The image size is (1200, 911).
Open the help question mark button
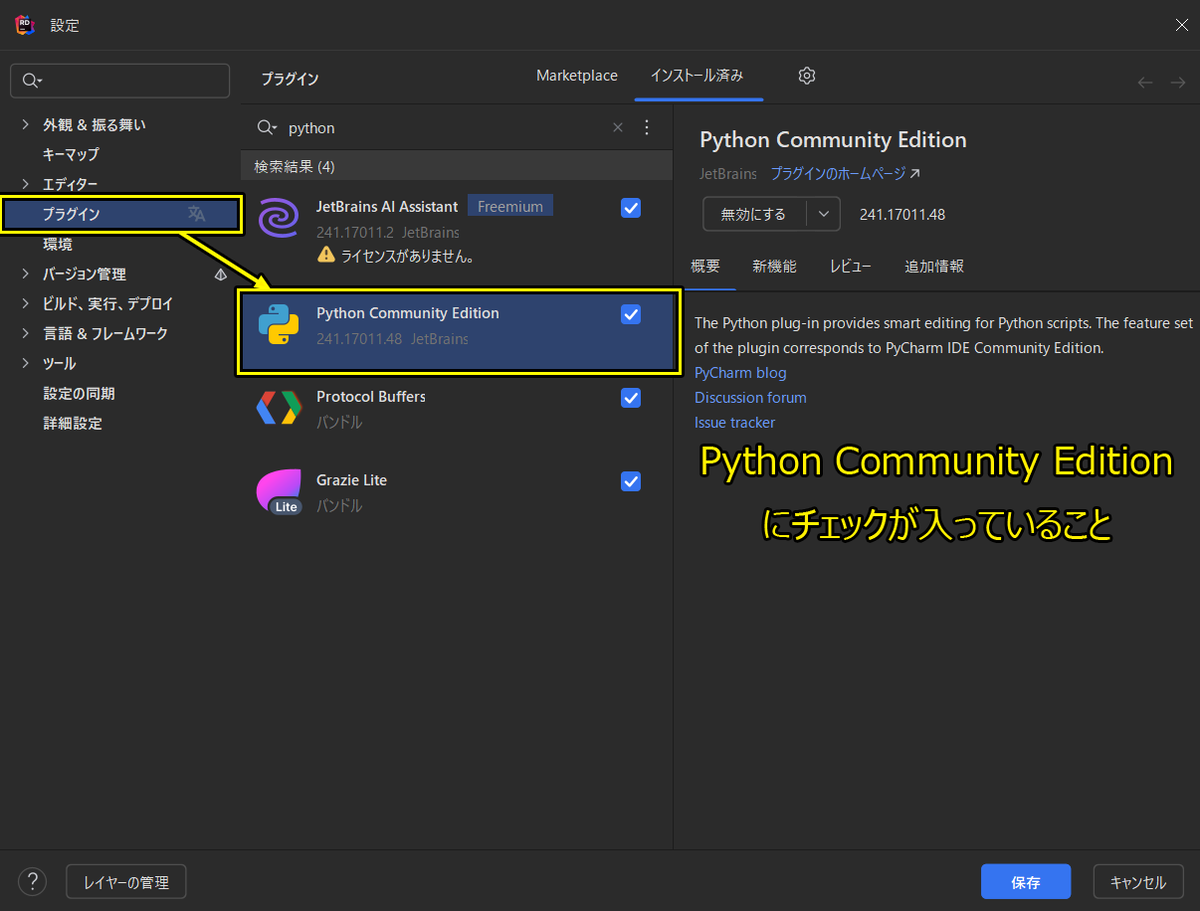pyautogui.click(x=33, y=882)
